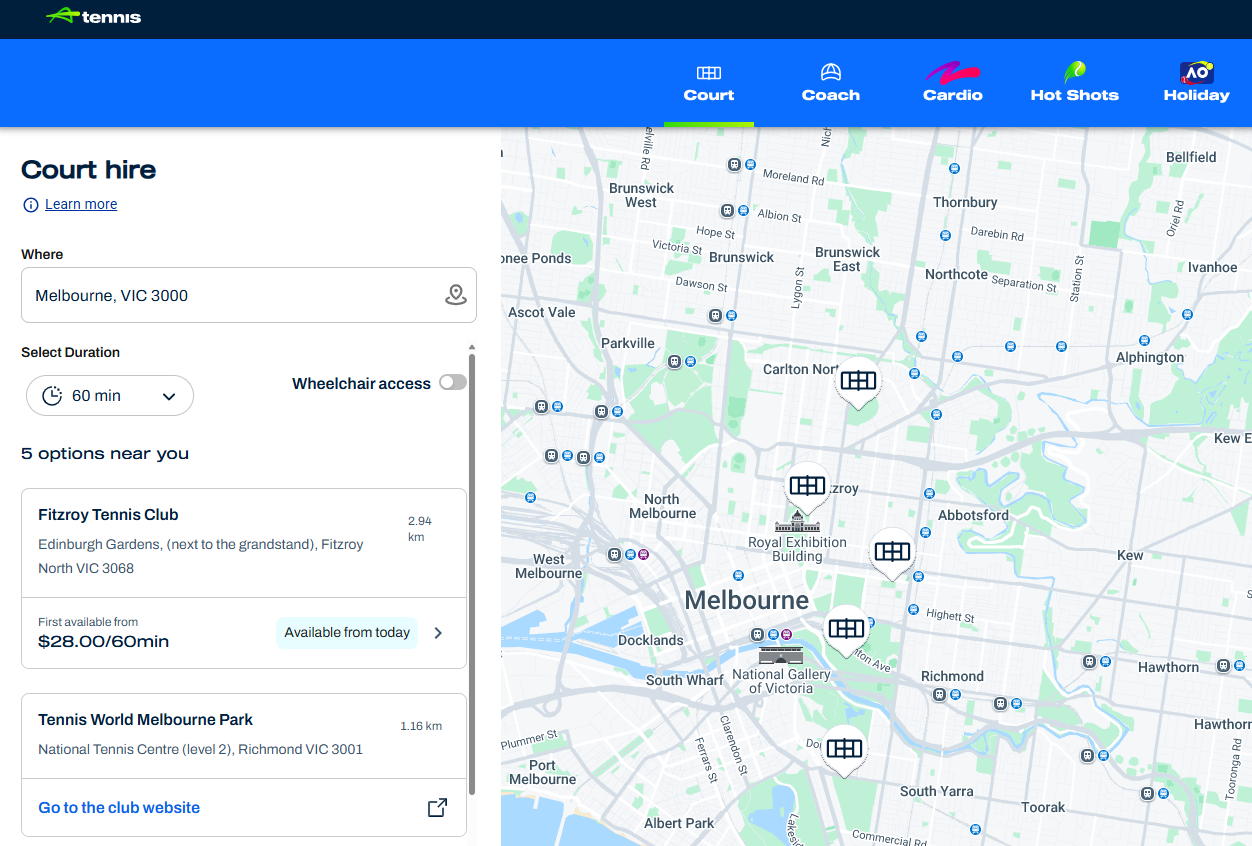Click the court map marker near Carlton North
The width and height of the screenshot is (1252, 846).
pos(858,381)
